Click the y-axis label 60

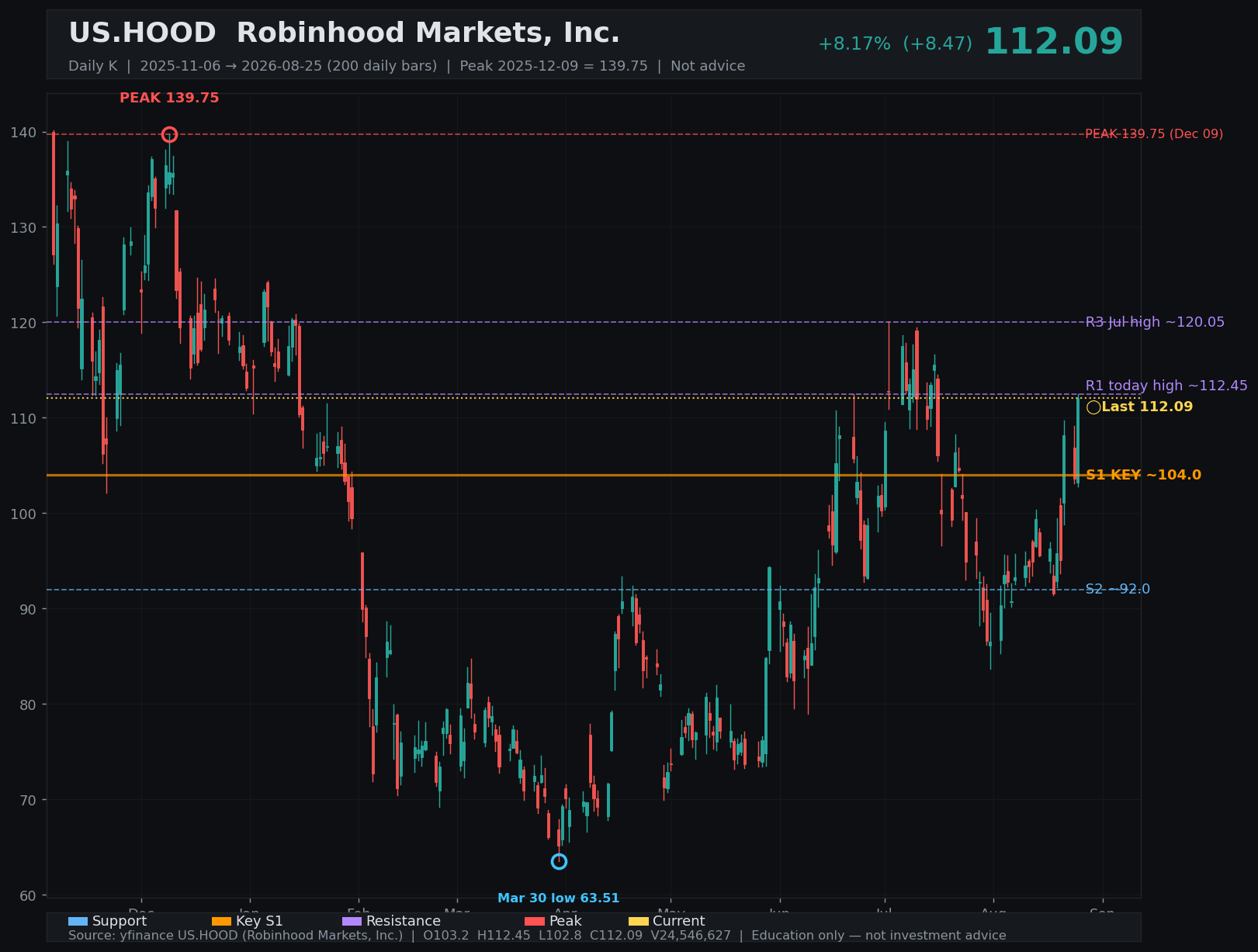coord(28,896)
